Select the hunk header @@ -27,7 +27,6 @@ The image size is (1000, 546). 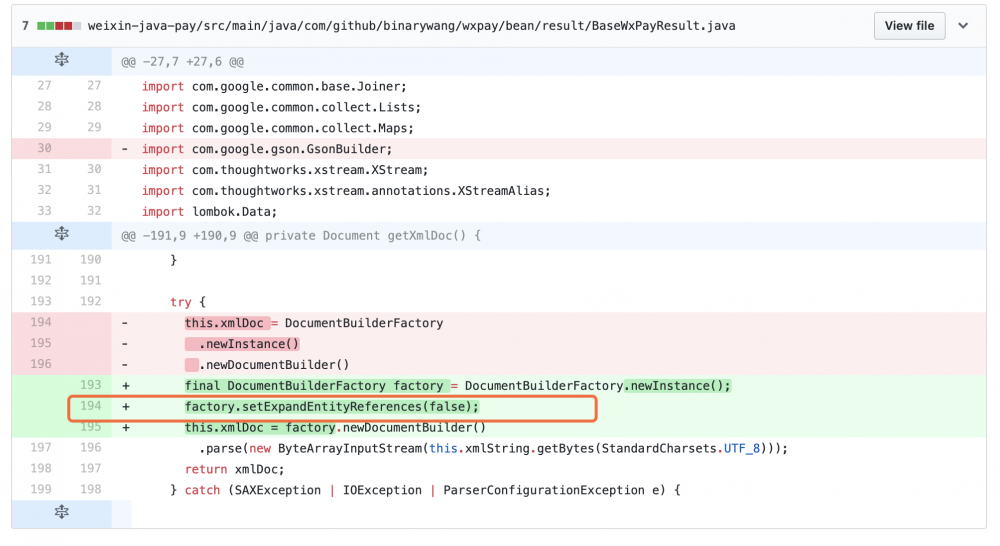coord(182,62)
